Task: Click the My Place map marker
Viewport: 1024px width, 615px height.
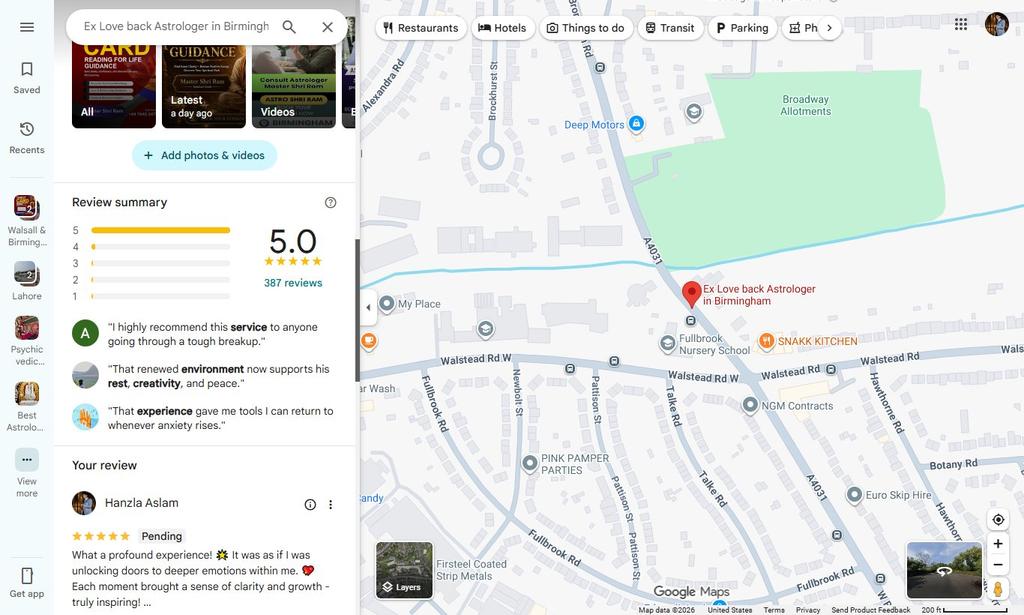Action: [x=387, y=304]
